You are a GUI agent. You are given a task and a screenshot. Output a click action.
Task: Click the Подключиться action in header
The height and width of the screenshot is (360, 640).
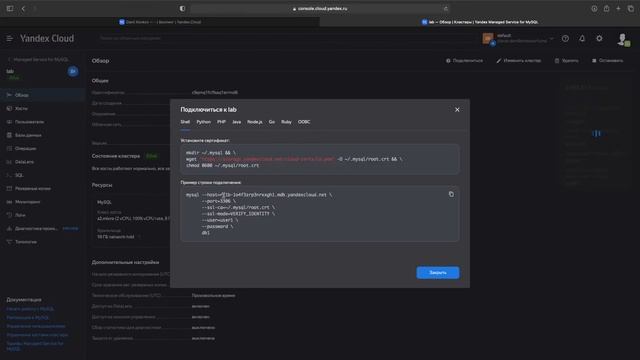[464, 60]
